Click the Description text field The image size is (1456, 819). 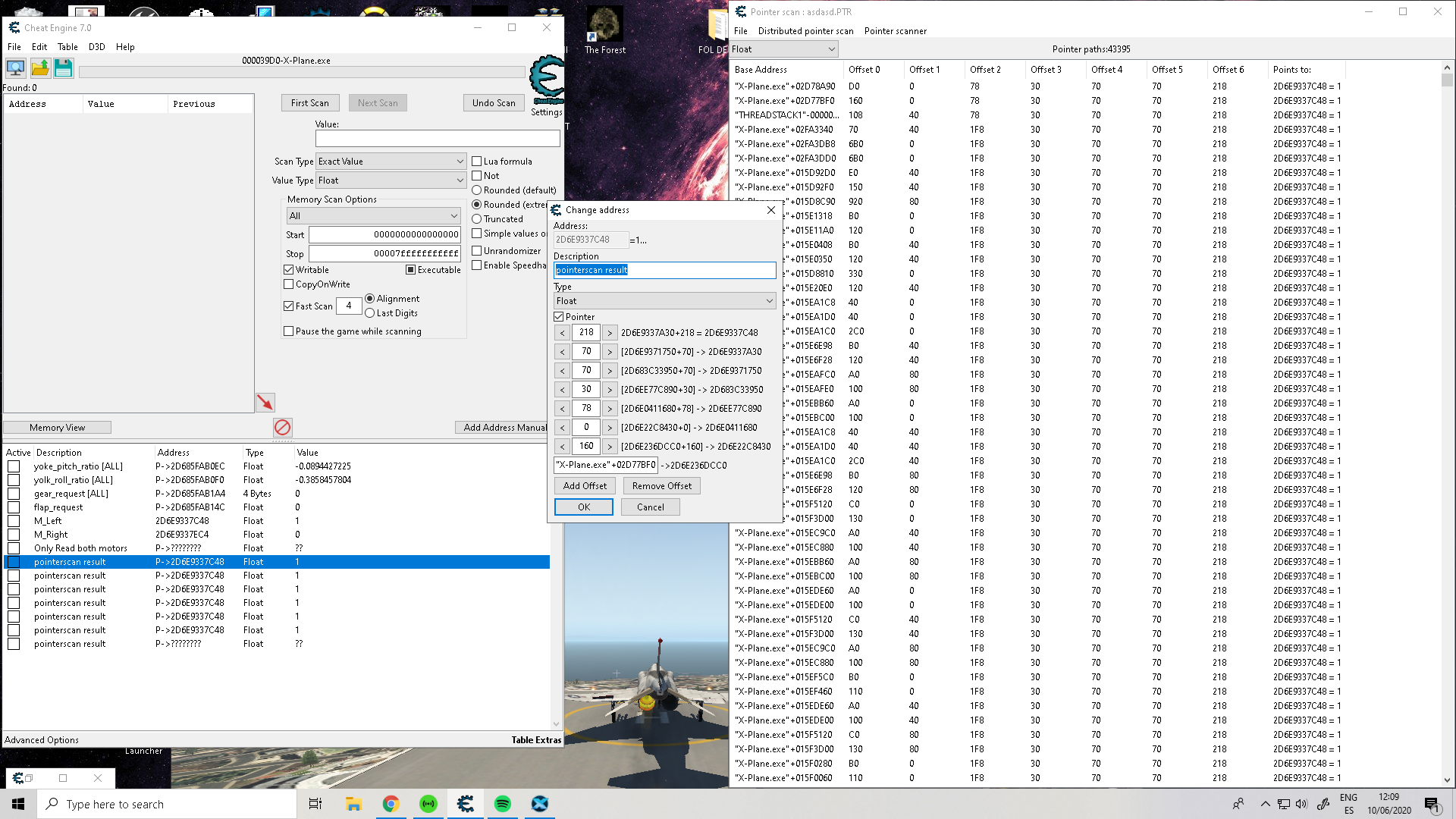click(664, 270)
